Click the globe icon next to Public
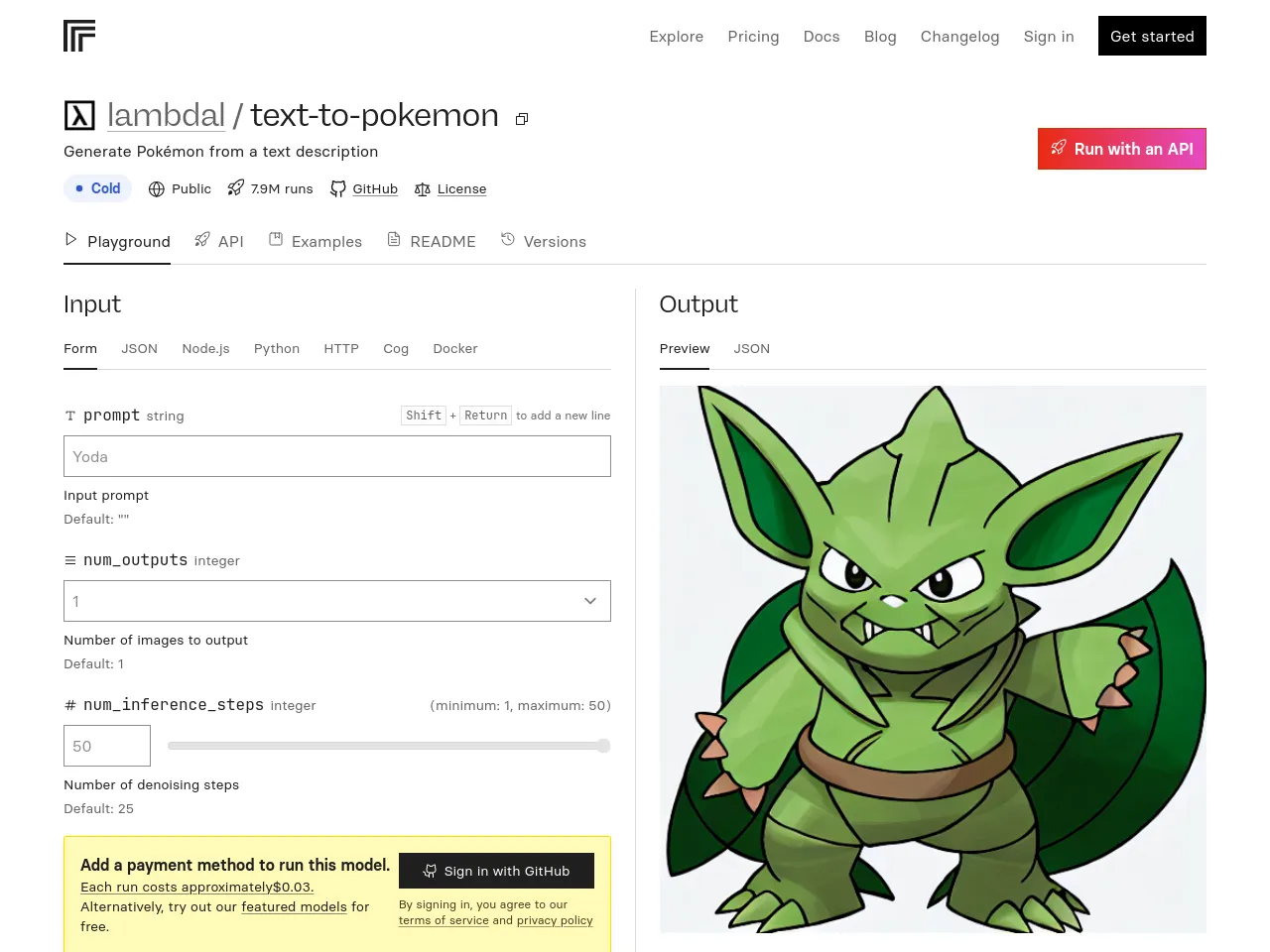1270x952 pixels. tap(156, 188)
